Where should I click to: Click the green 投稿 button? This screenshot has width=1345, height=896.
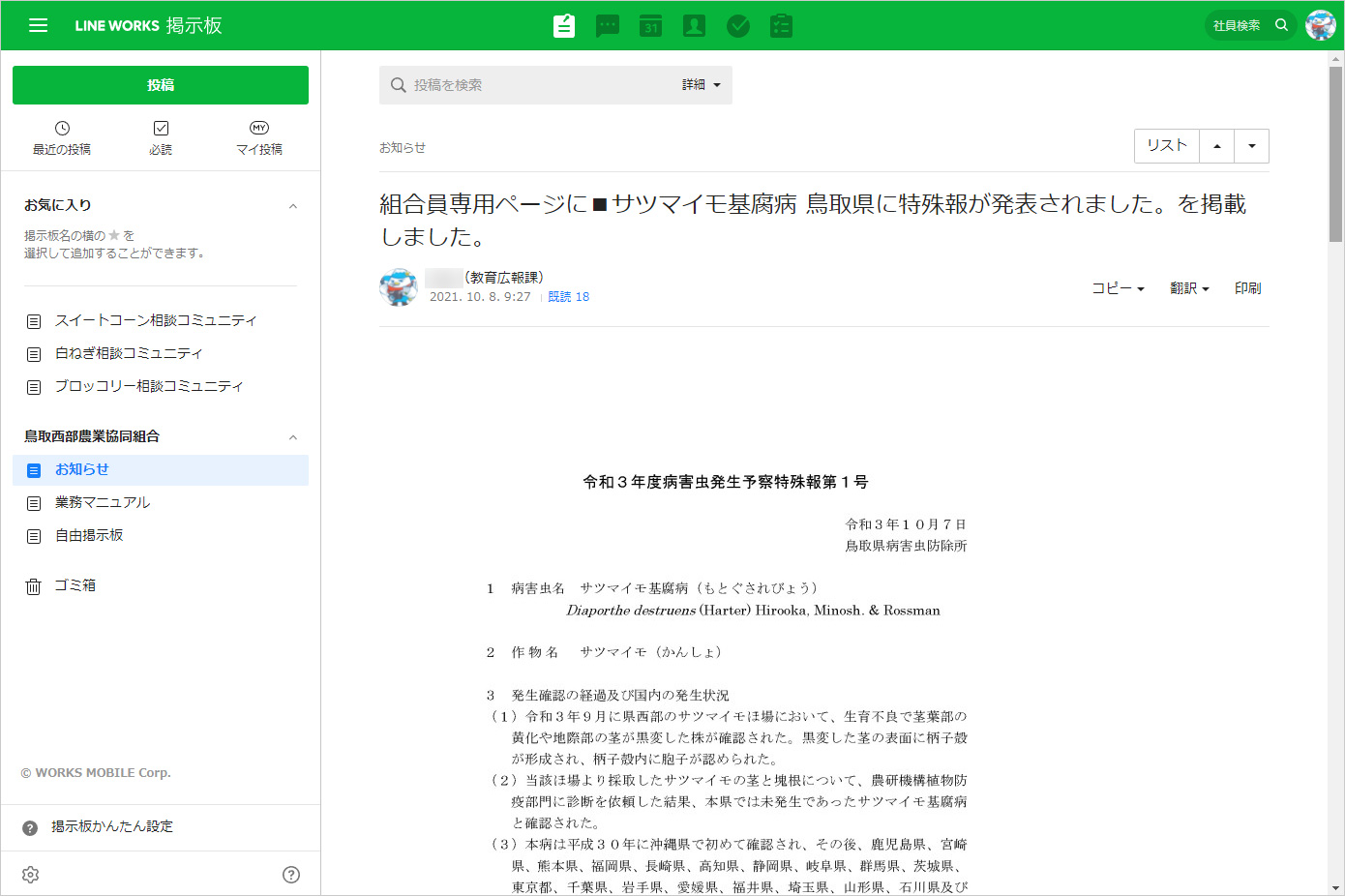161,85
